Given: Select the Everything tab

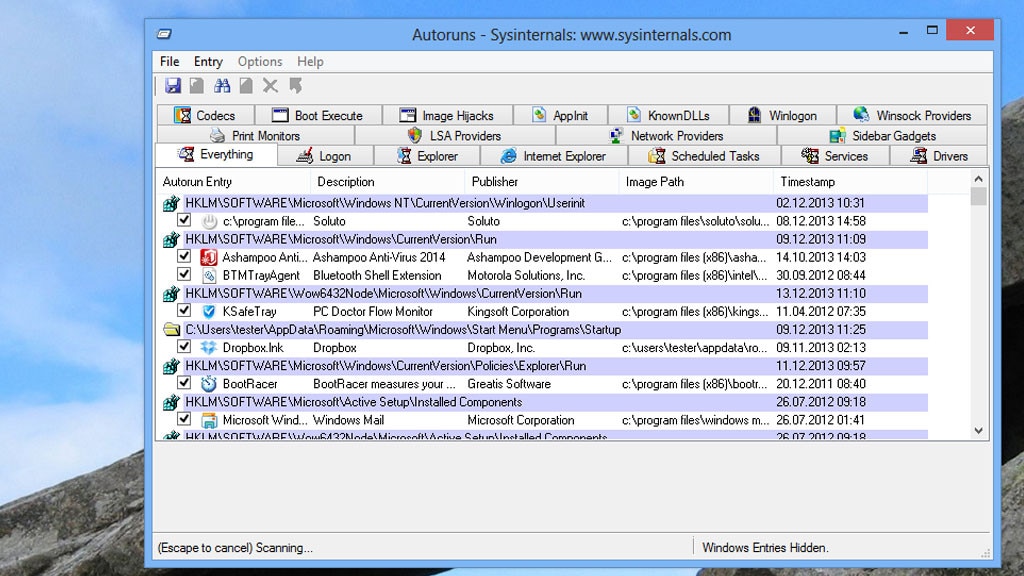Looking at the screenshot, I should coord(216,155).
